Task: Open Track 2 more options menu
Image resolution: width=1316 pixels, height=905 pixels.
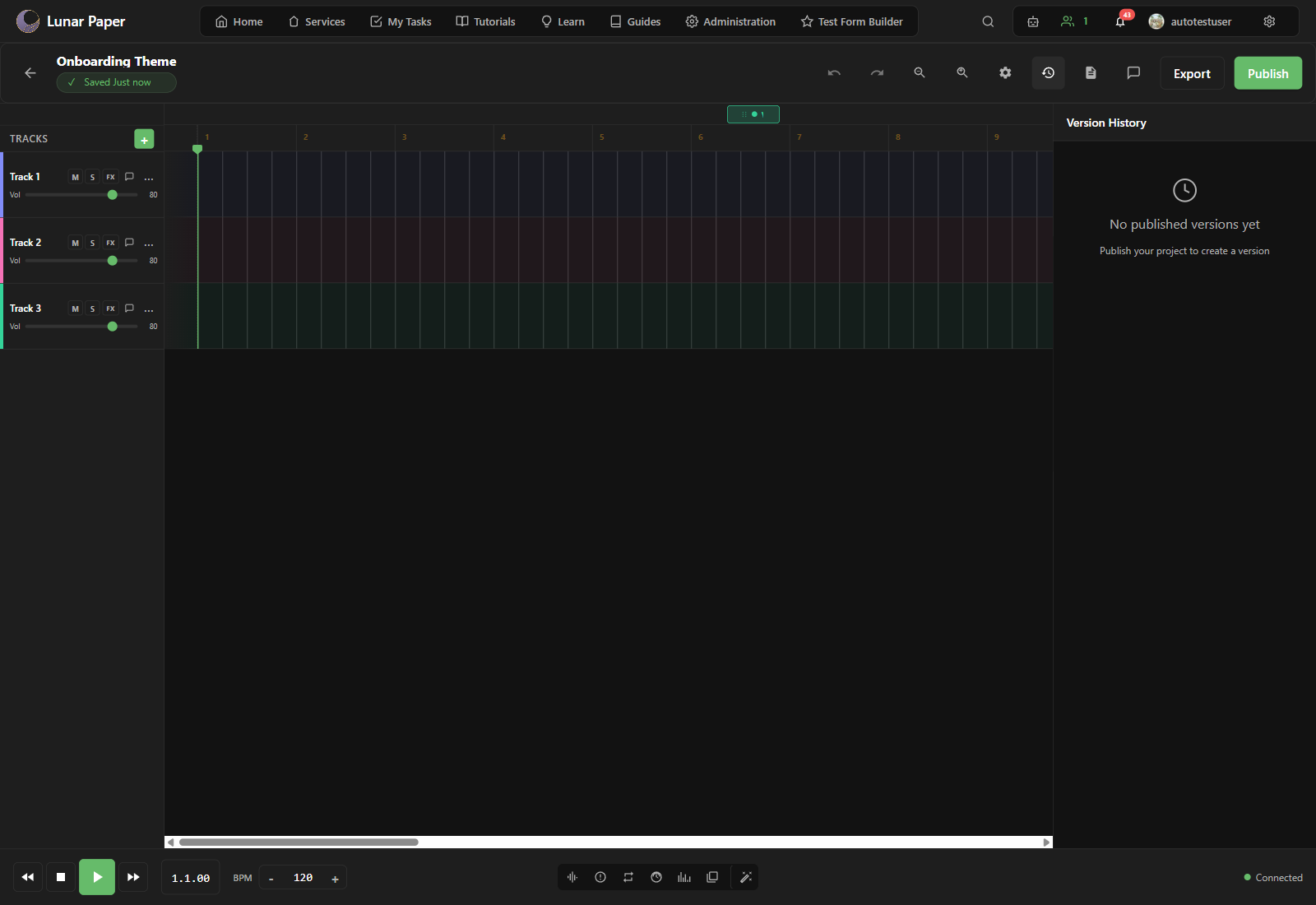Action: (149, 243)
